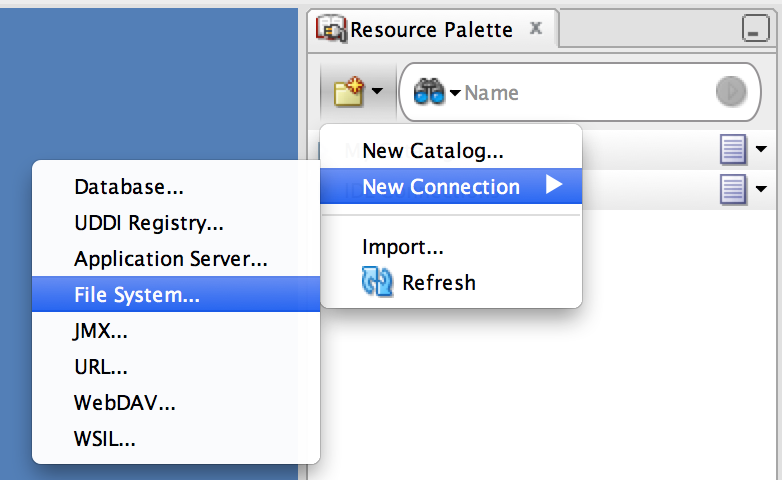This screenshot has height=480, width=782.
Task: Click the grey start search arrow button
Action: [731, 91]
